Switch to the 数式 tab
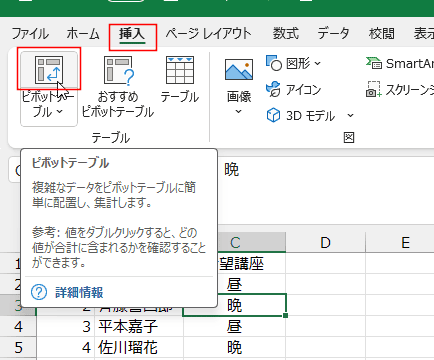Viewport: 434px width, 360px height. click(x=285, y=34)
